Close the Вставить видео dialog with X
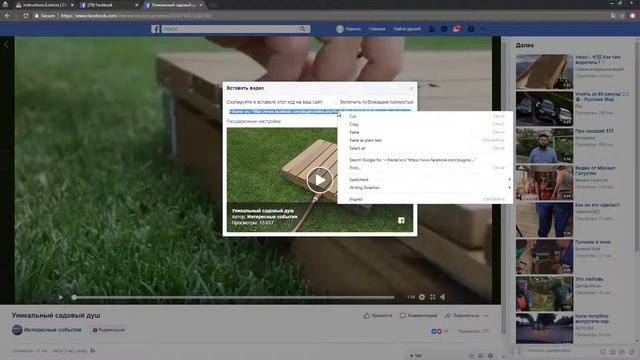 tap(411, 88)
